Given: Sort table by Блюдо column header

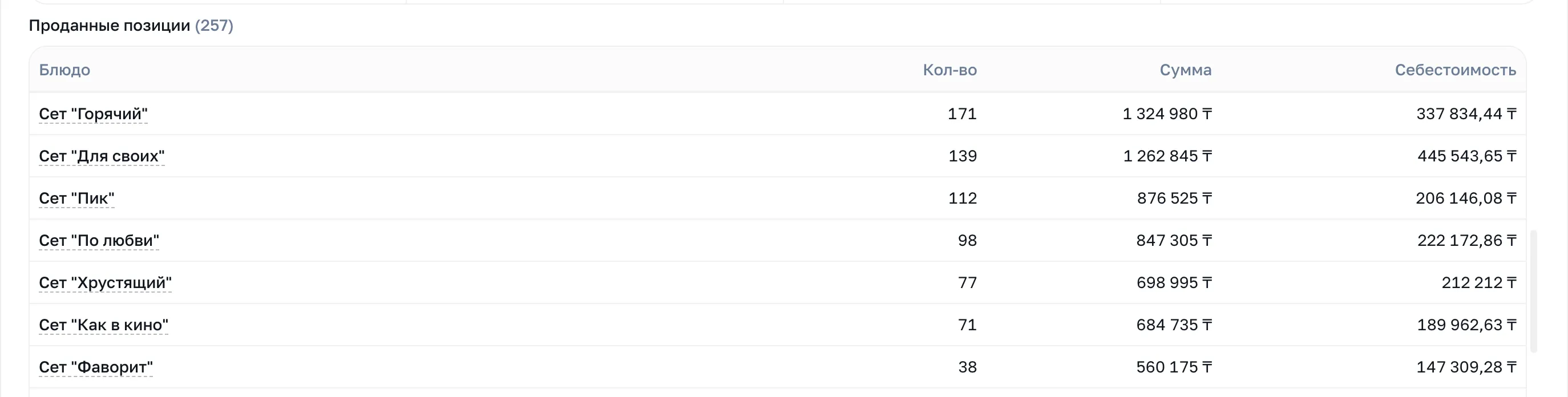Looking at the screenshot, I should (64, 70).
